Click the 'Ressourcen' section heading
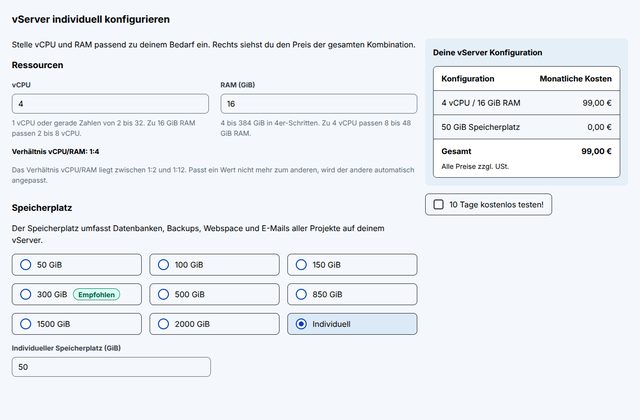This screenshot has height=420, width=640. pyautogui.click(x=38, y=65)
